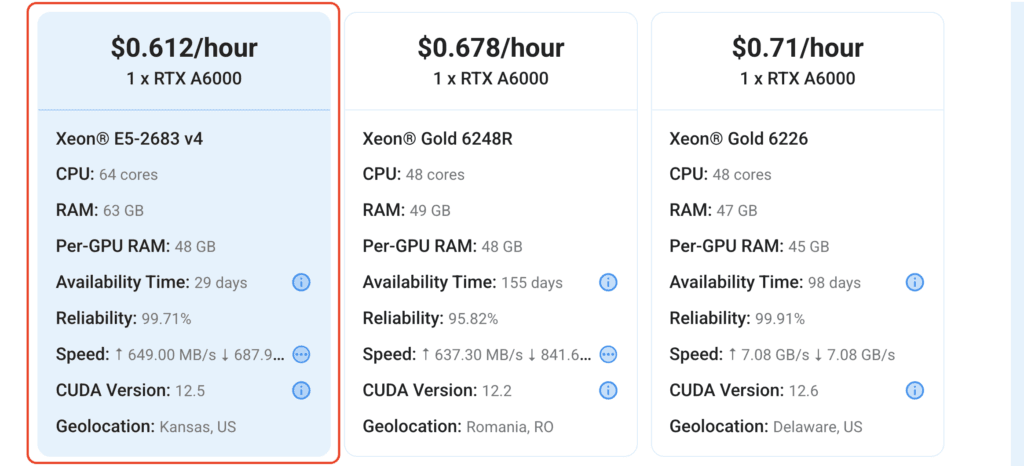The image size is (1024, 466).
Task: Click the 7.08 GB/s speed row
Action: (x=782, y=354)
